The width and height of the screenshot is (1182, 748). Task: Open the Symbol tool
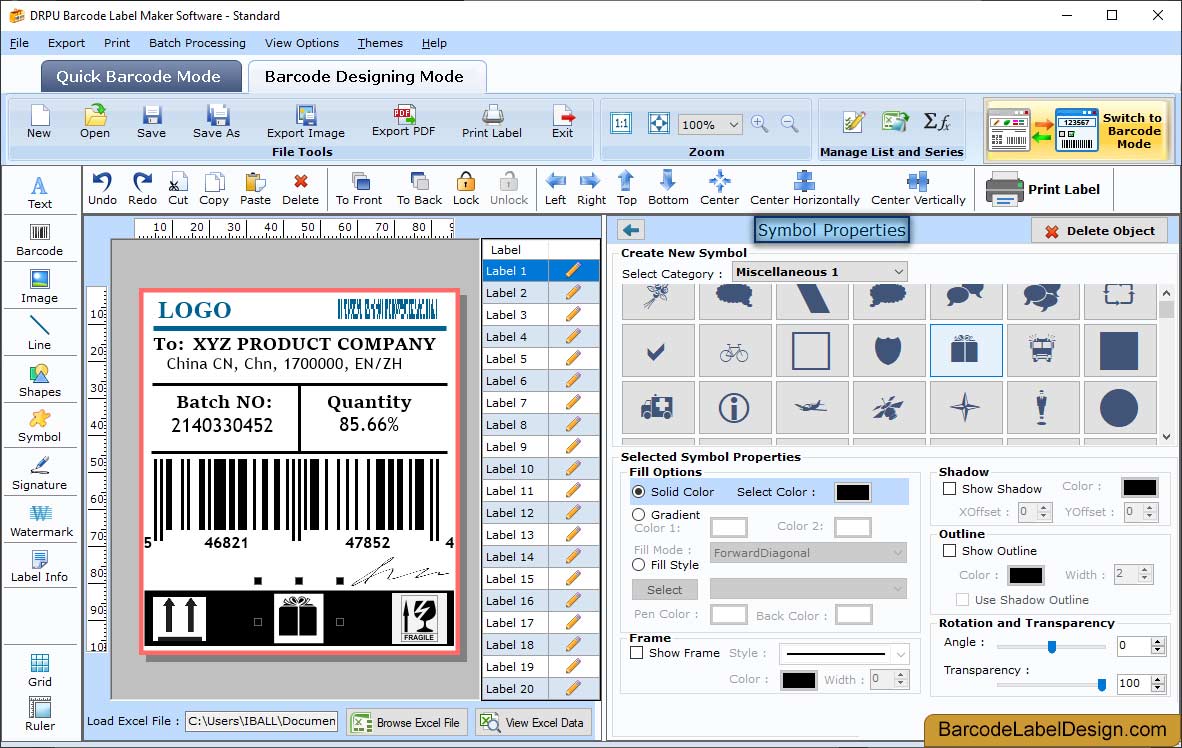39,426
